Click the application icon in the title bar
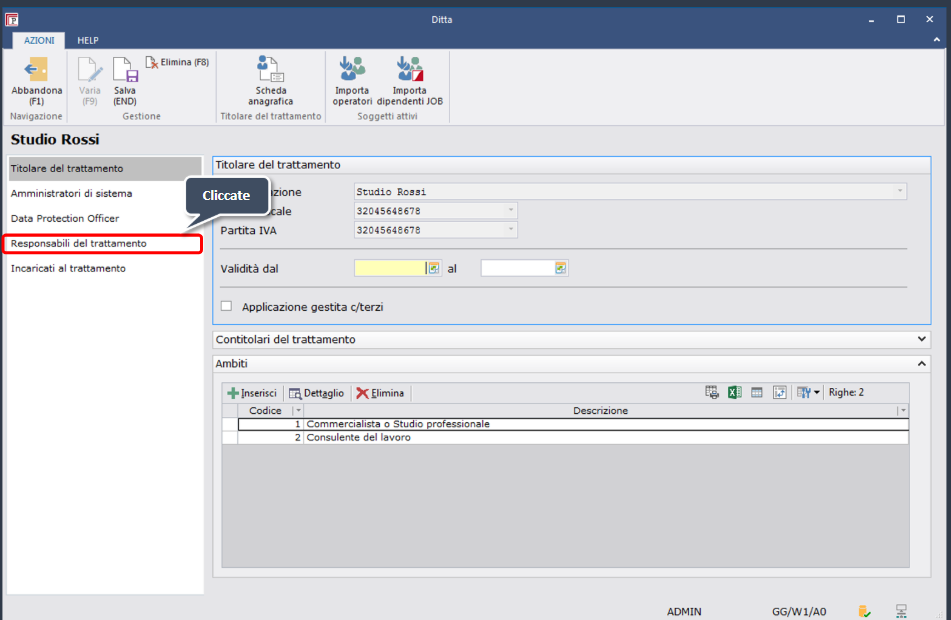 [x=12, y=19]
